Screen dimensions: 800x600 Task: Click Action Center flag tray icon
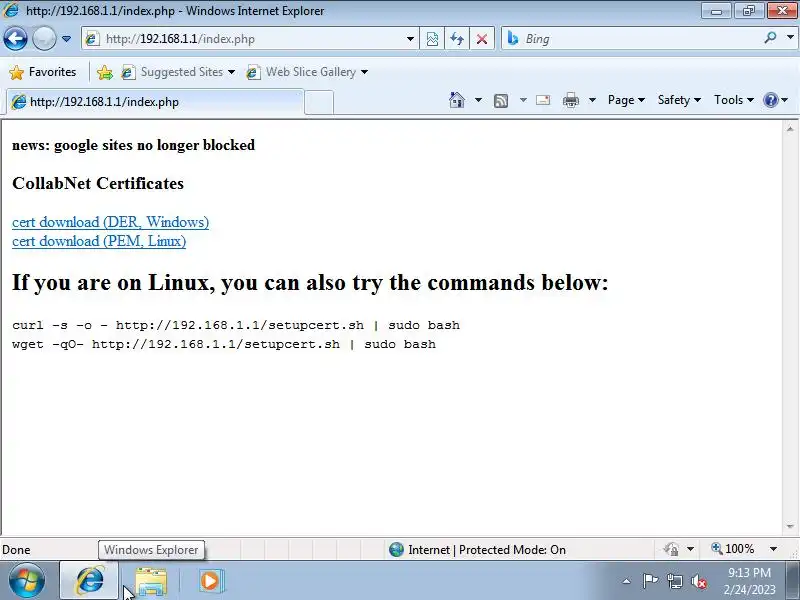click(650, 581)
